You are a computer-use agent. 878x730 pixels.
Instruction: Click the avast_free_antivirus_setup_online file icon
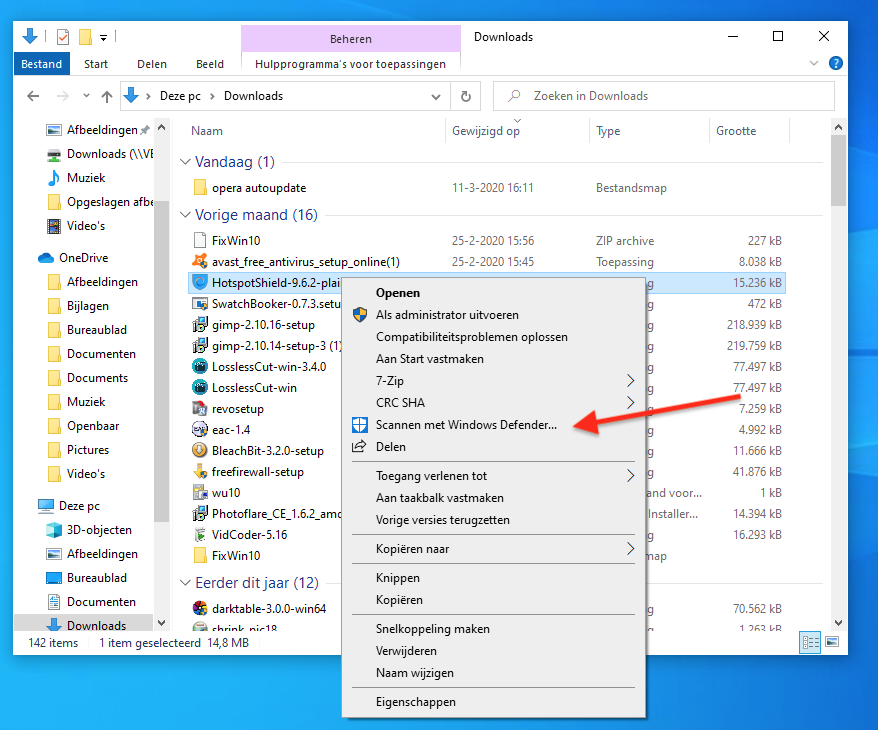point(200,262)
